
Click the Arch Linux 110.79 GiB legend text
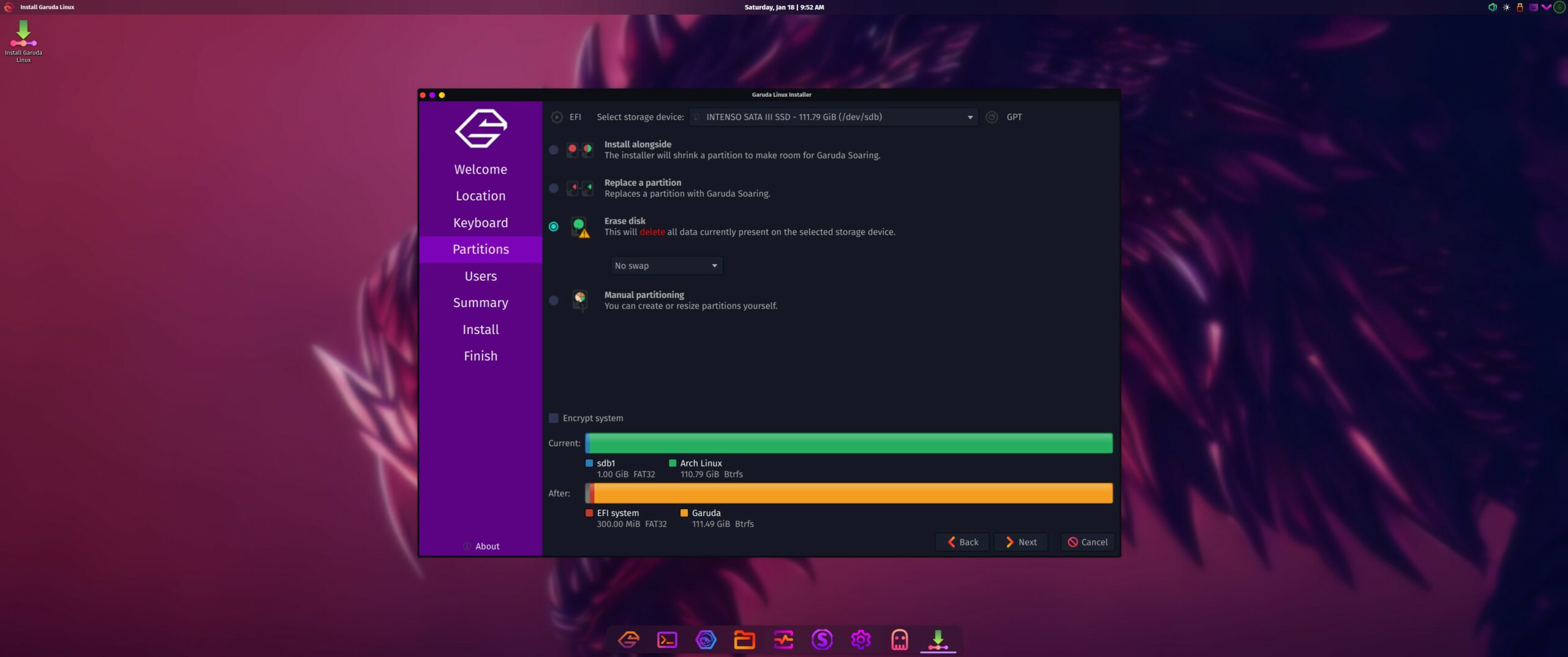711,469
